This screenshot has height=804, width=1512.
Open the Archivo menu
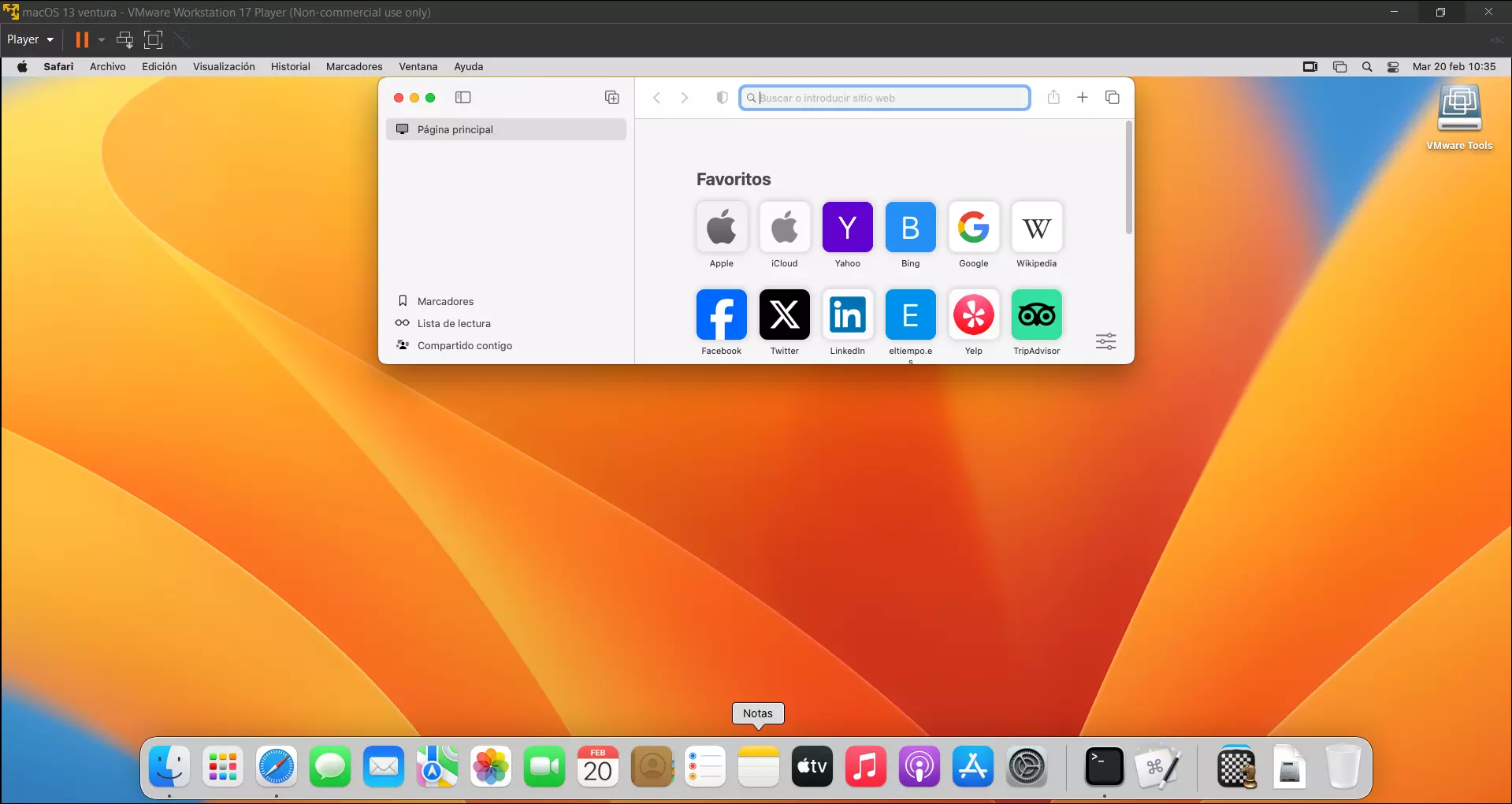pos(108,67)
